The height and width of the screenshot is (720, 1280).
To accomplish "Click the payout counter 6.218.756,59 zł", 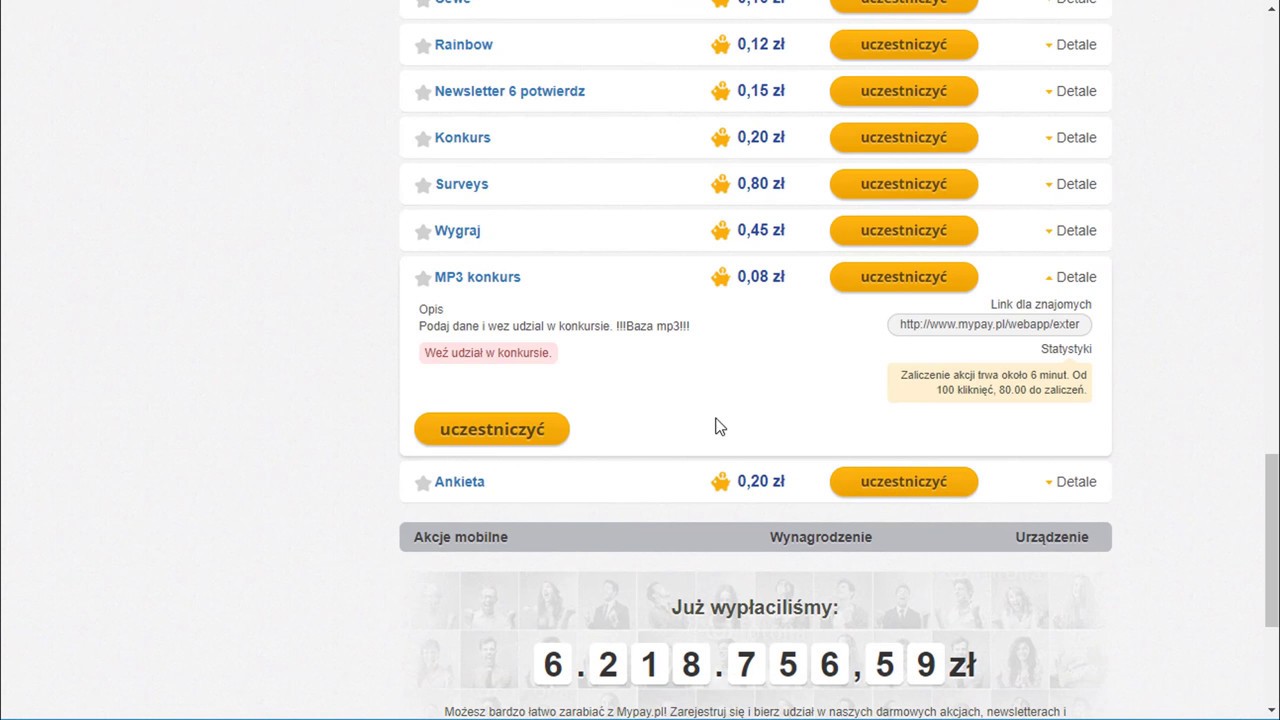I will coord(755,664).
